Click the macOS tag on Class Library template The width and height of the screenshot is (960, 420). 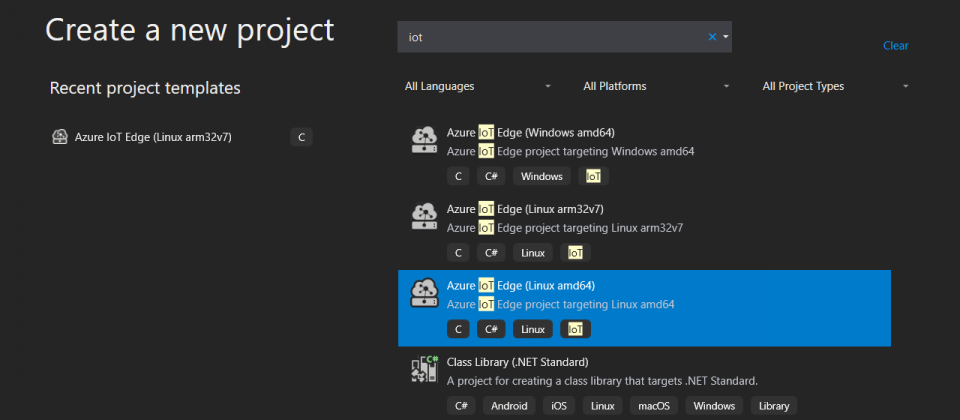[x=654, y=405]
